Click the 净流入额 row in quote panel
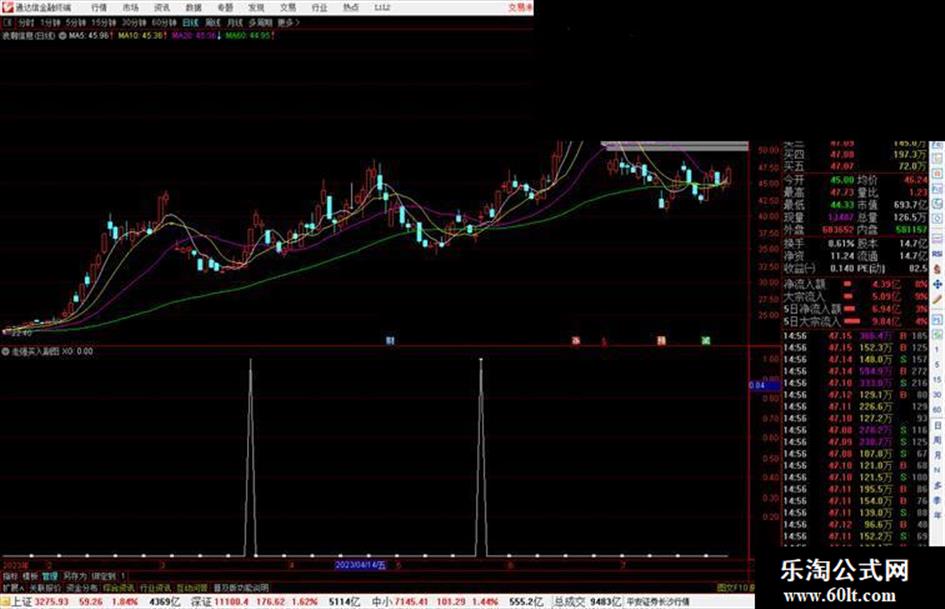This screenshot has height=609, width=945. 856,284
